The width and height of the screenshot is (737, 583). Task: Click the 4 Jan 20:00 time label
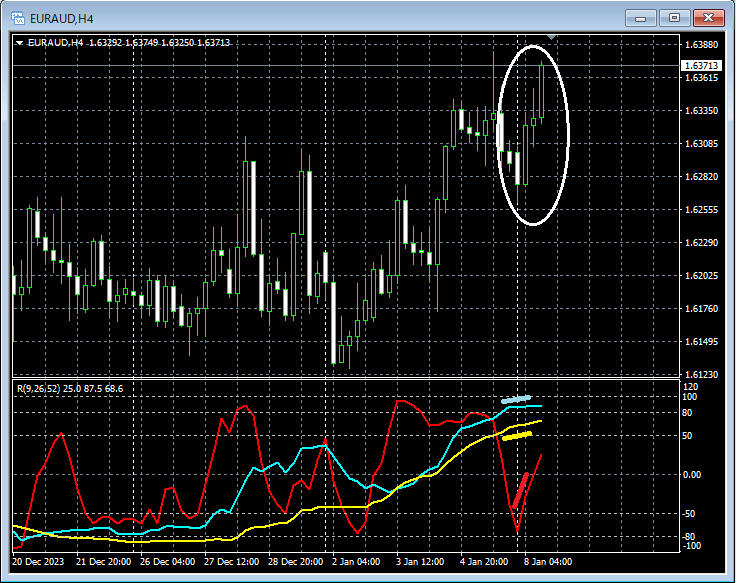(484, 562)
